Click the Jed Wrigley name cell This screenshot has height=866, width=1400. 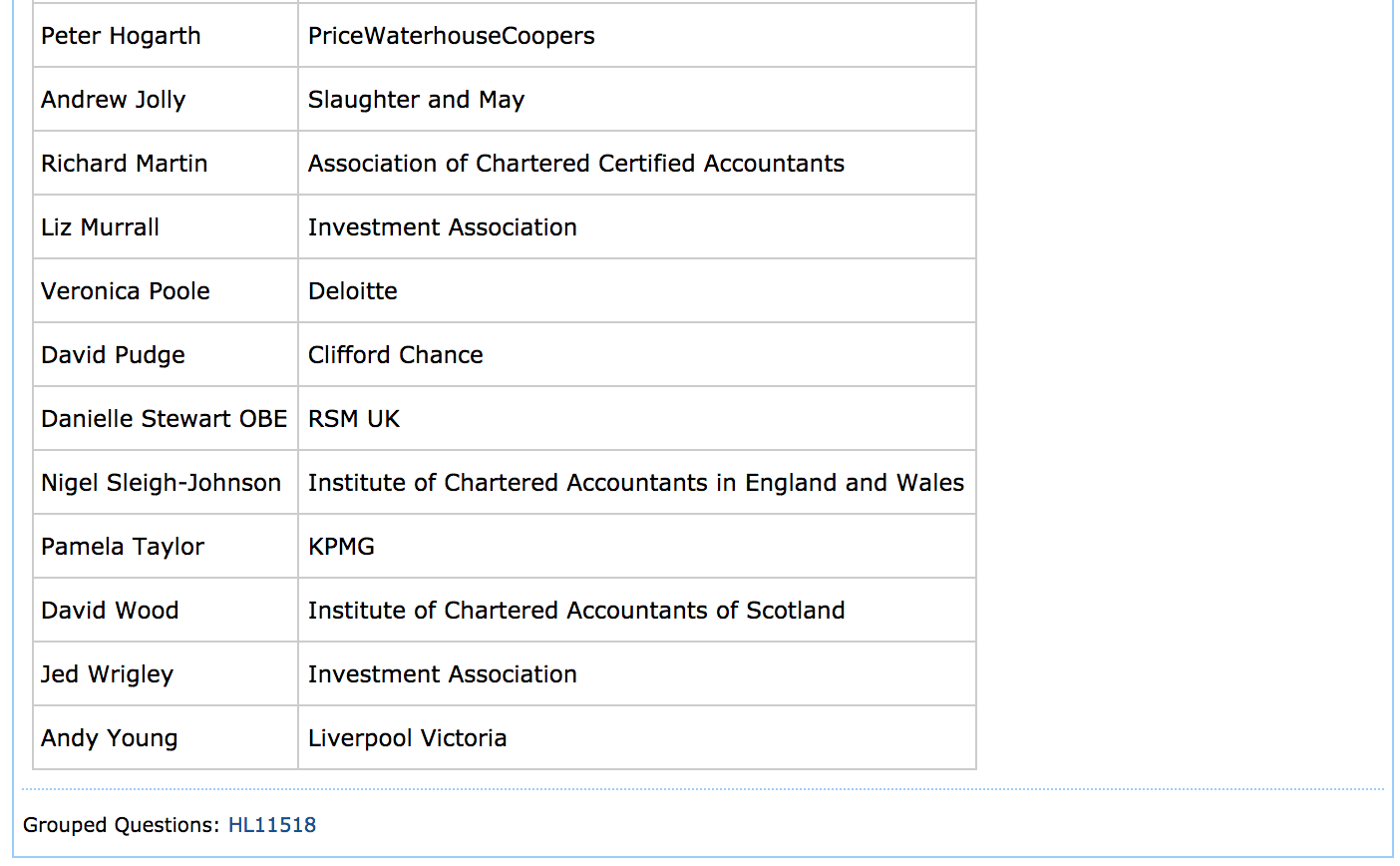(x=107, y=674)
